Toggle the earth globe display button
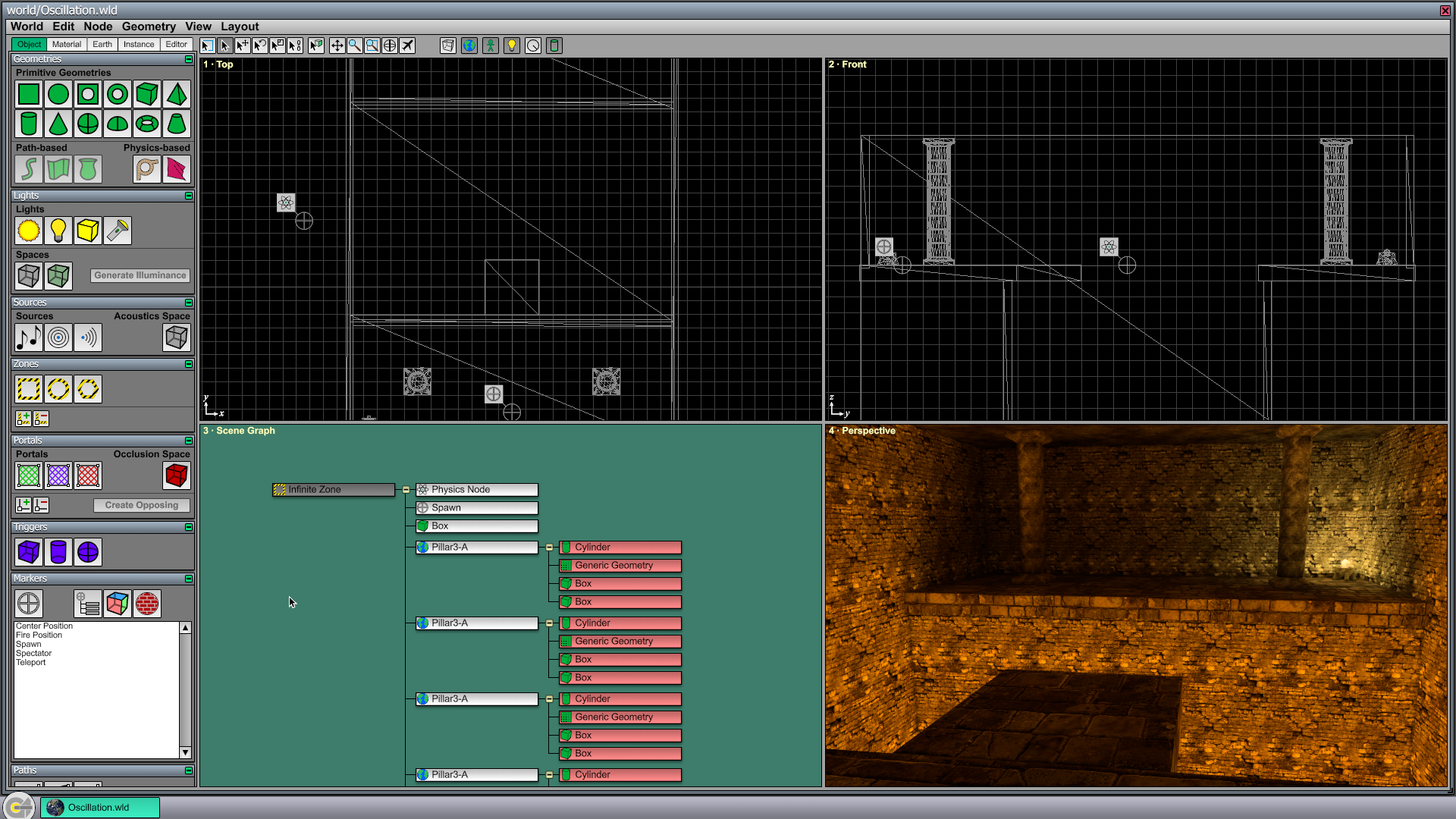Screen dimensions: 1456x819 [469, 45]
